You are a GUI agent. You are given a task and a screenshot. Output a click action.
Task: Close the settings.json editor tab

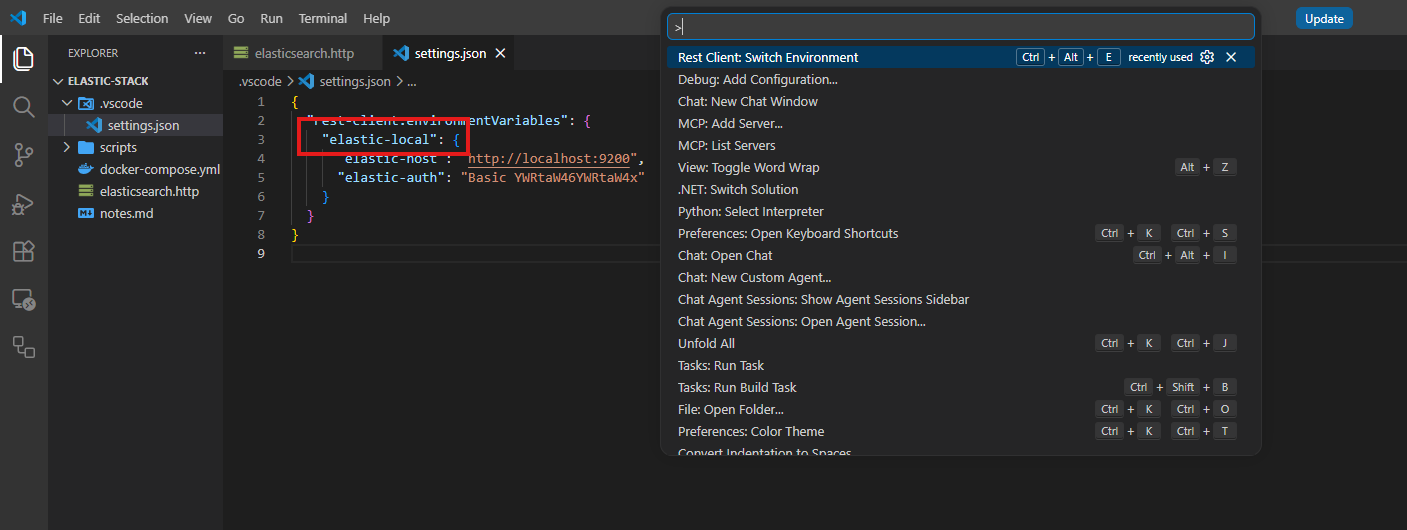[x=500, y=53]
